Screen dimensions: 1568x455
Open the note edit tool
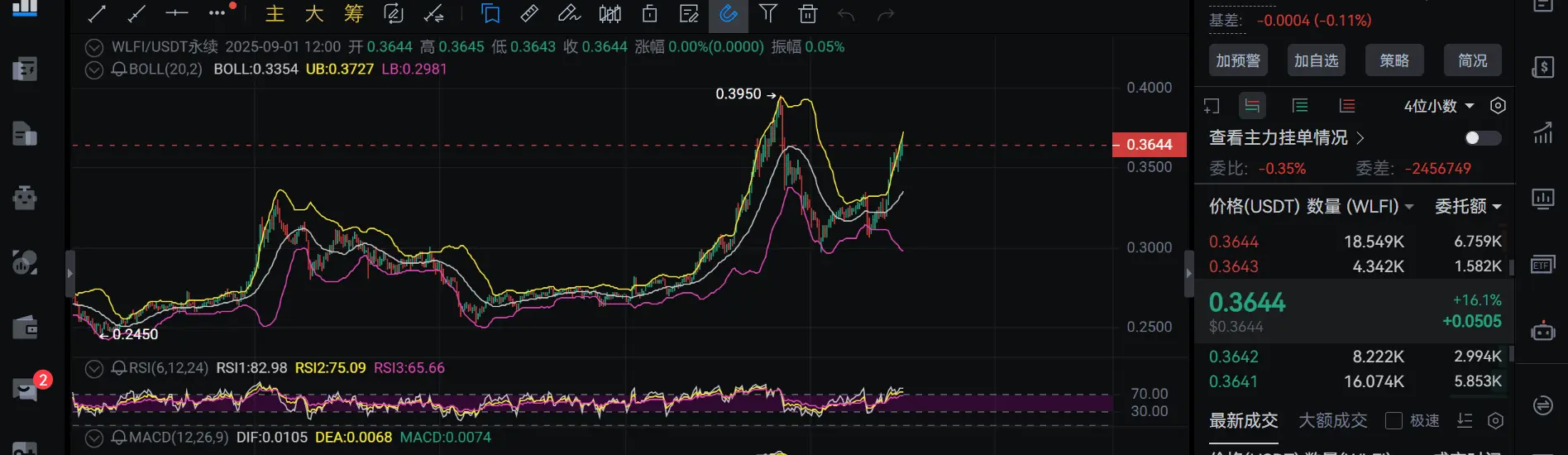click(x=689, y=13)
